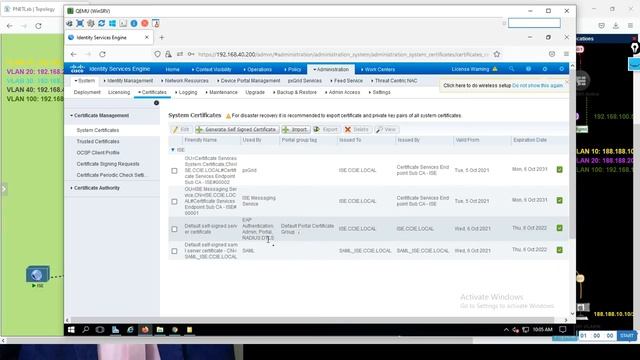Viewport: 640px width, 360px height.
Task: Open Windows taskbar search magnifier
Action: [x=86, y=329]
